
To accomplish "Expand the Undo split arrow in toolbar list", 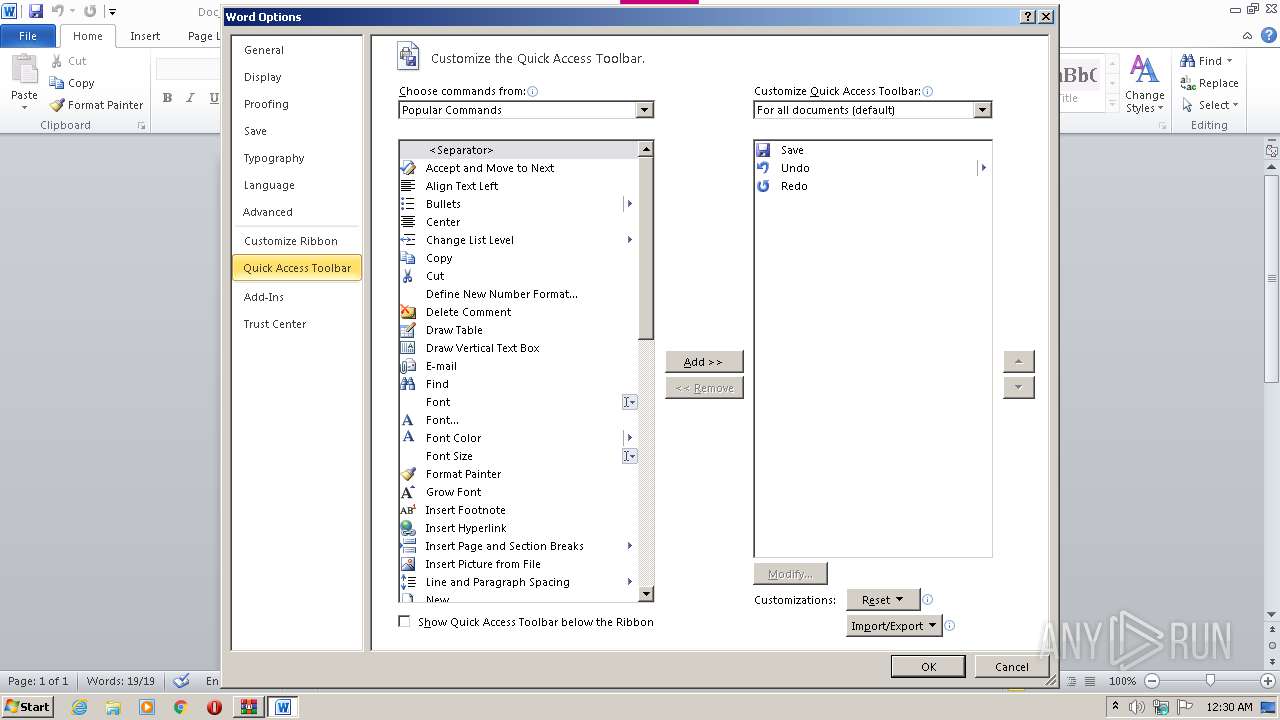I will [x=983, y=168].
